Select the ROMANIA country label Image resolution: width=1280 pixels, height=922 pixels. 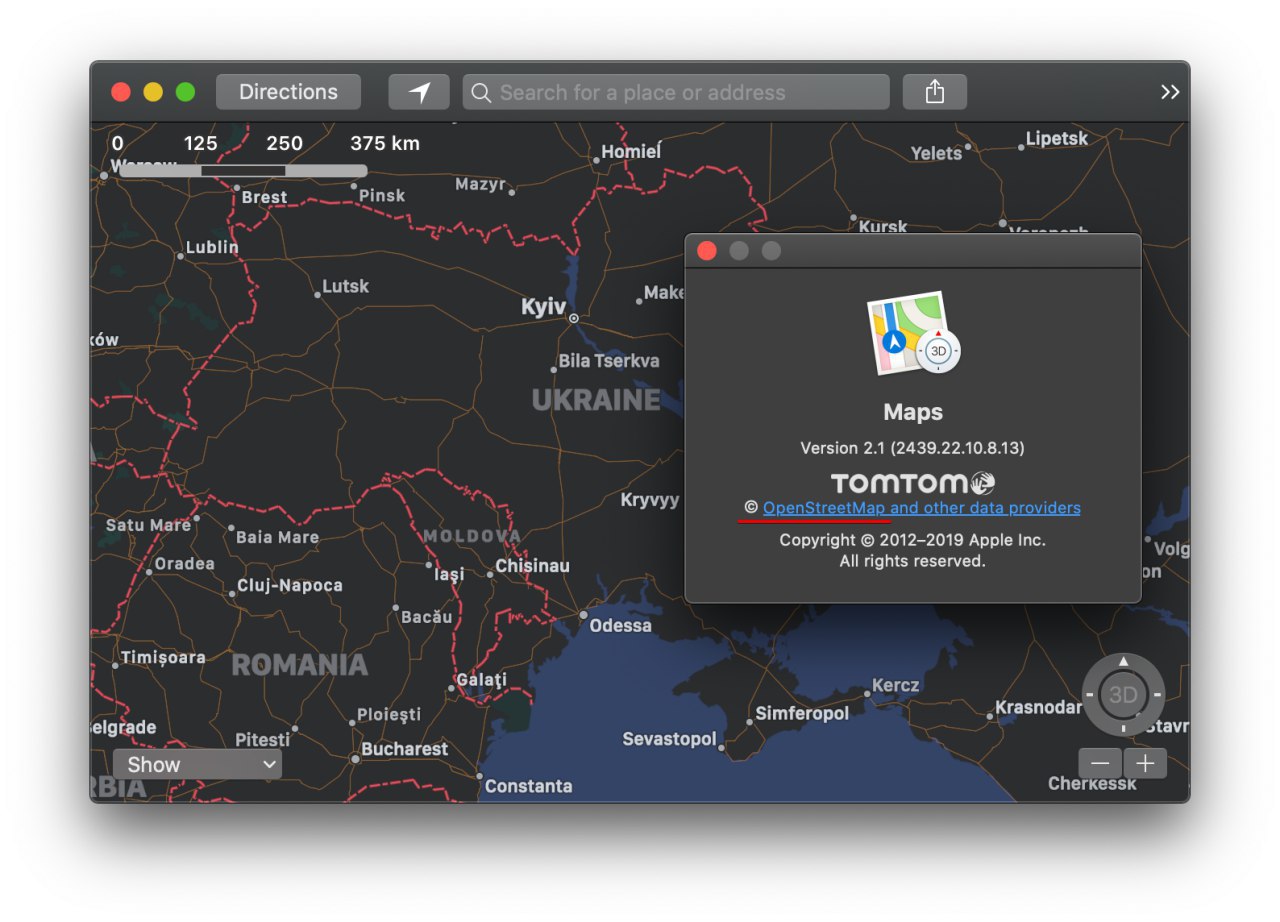300,665
